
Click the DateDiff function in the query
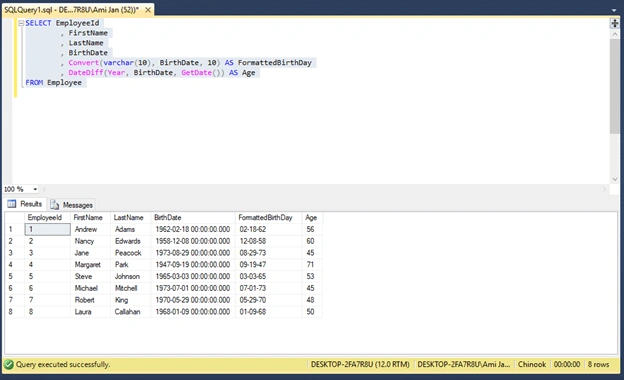tap(86, 73)
